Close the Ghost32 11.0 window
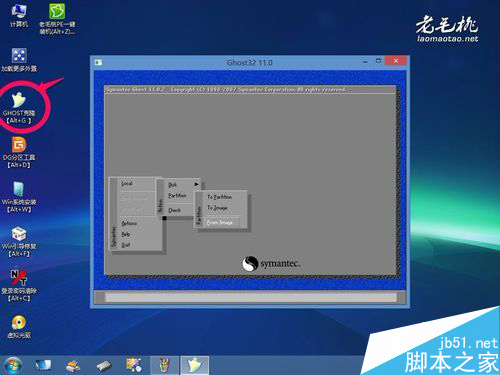This screenshot has height=375, width=500. (396, 61)
